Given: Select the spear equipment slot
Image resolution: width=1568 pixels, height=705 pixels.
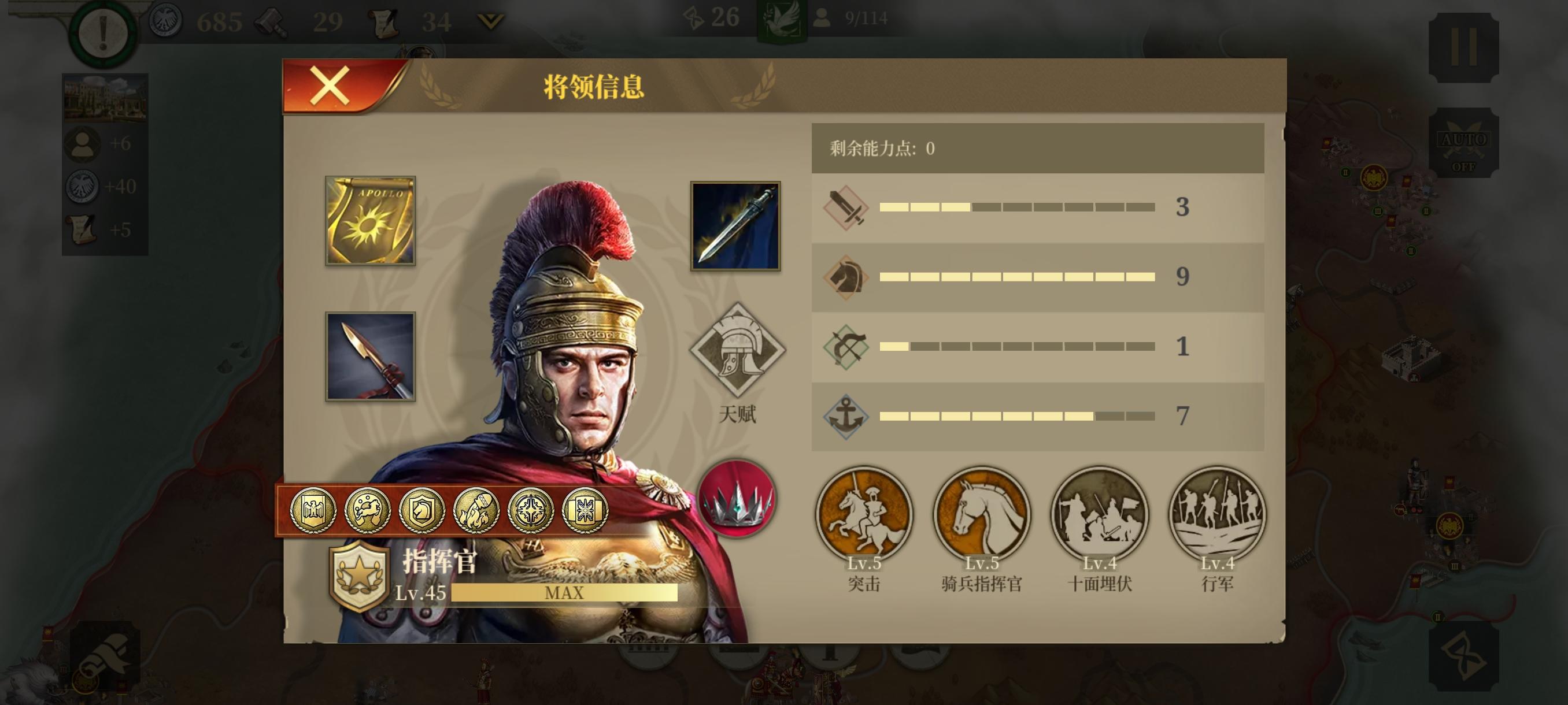Looking at the screenshot, I should [x=370, y=357].
